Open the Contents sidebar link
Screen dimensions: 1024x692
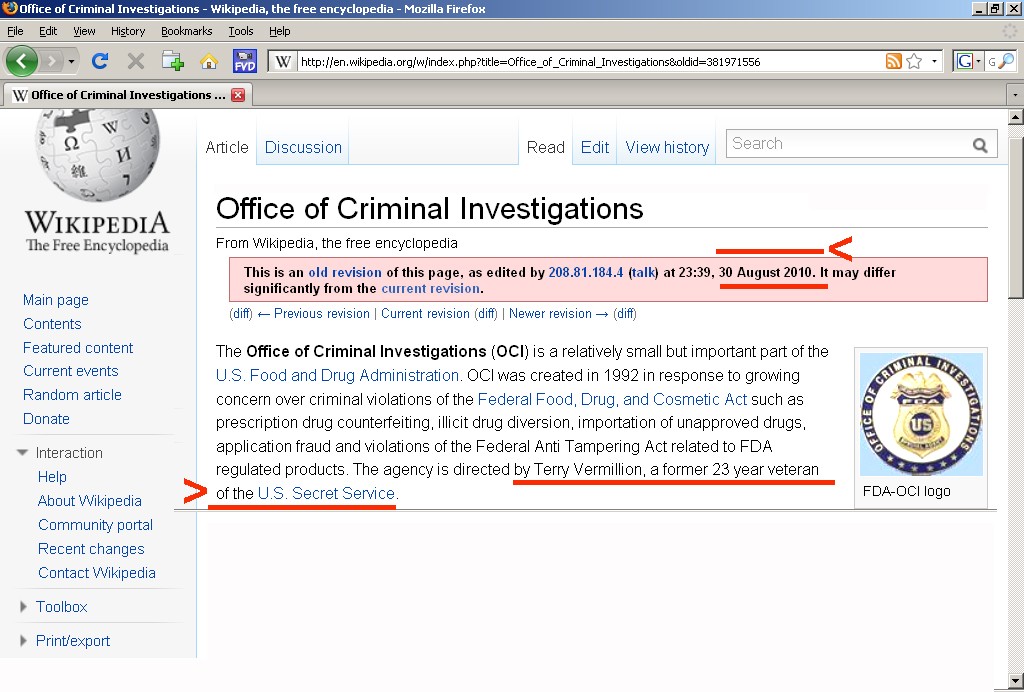52,324
